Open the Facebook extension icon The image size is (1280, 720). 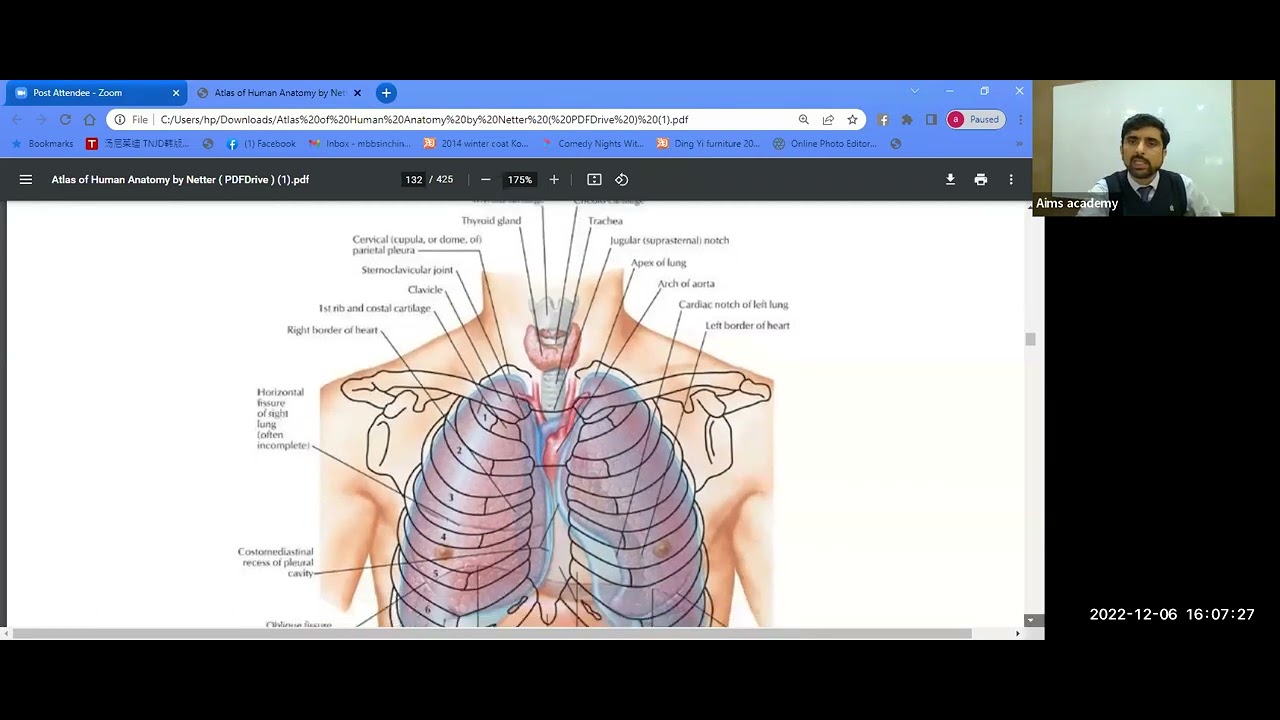(x=883, y=120)
